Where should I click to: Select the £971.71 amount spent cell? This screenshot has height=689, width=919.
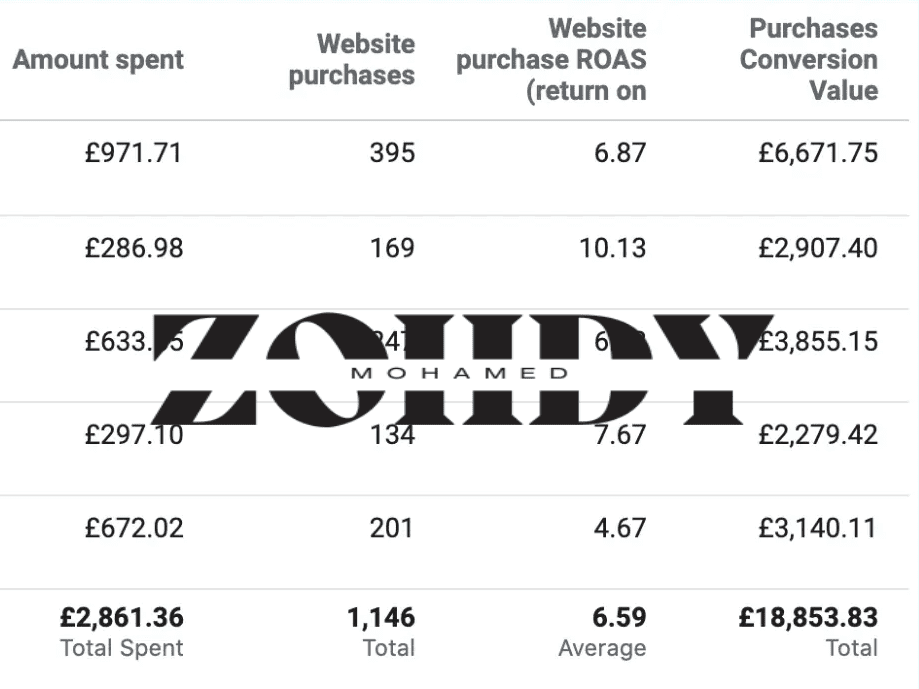point(134,154)
